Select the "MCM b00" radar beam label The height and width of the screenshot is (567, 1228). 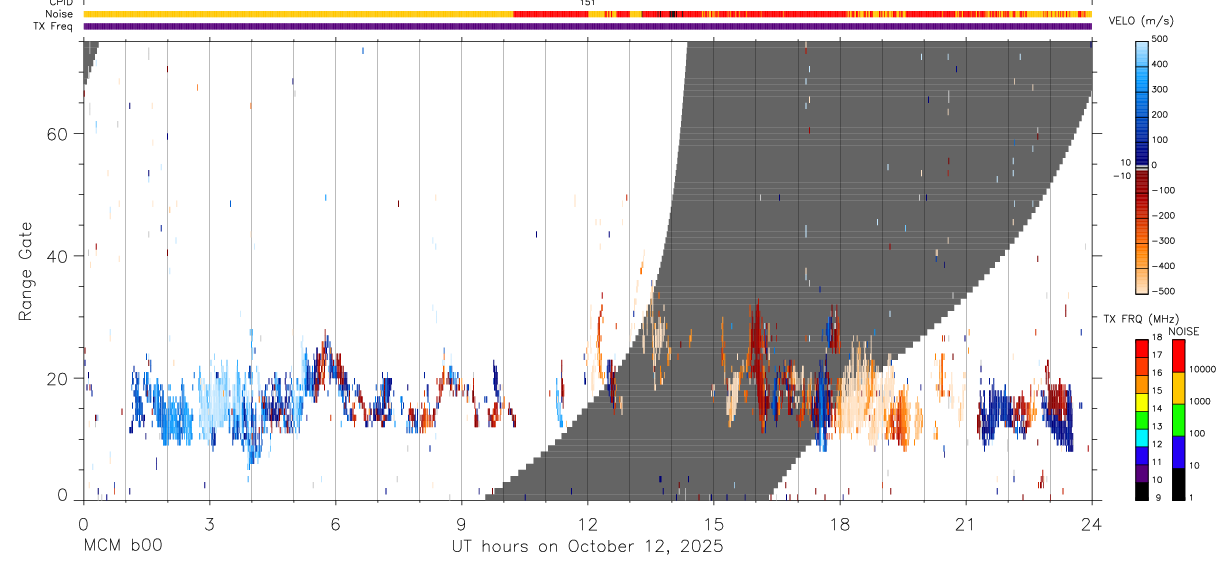tap(123, 546)
